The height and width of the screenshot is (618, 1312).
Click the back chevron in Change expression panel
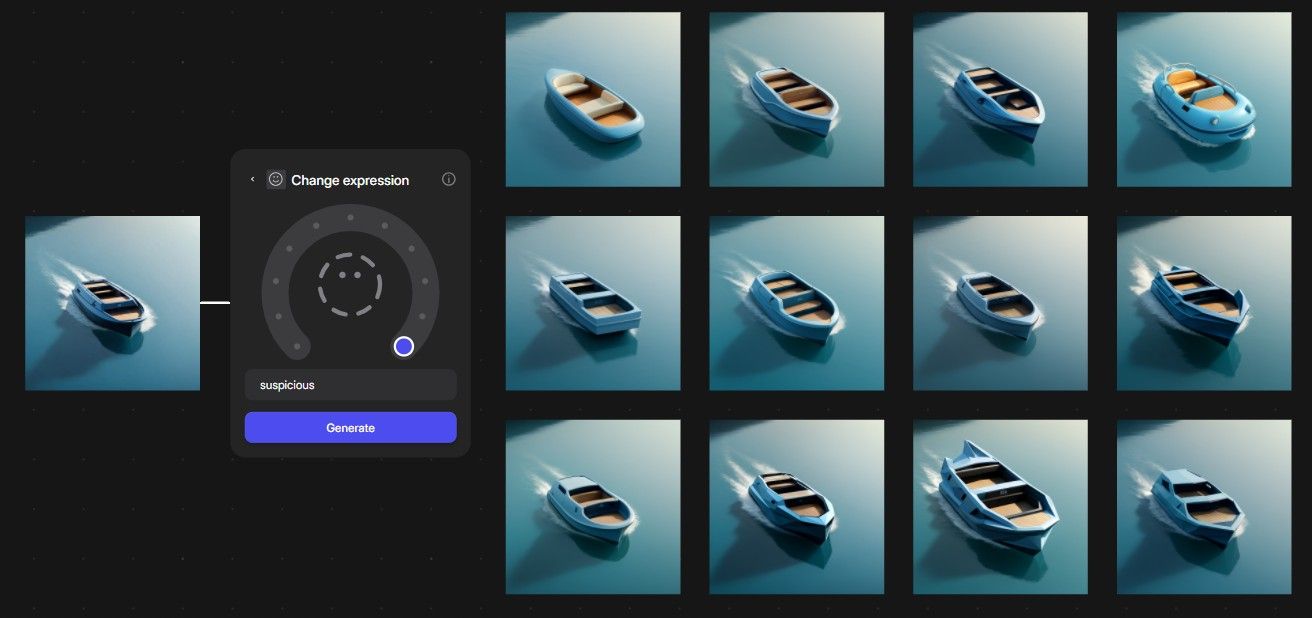tap(252, 180)
